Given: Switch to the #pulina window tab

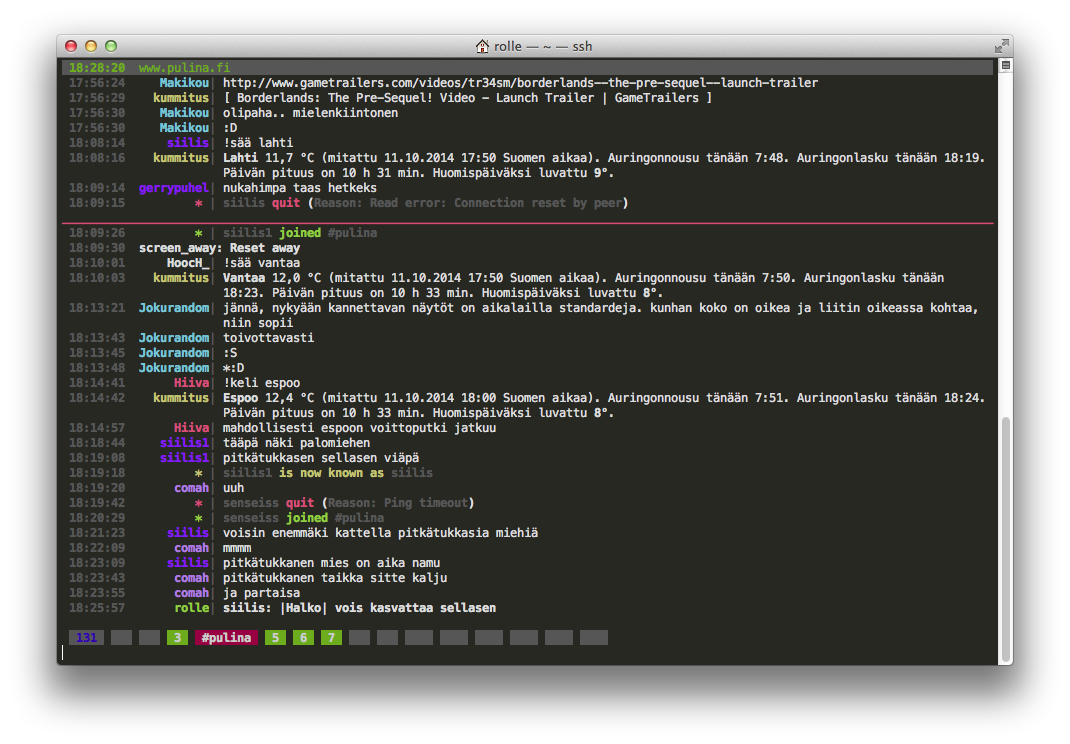Looking at the screenshot, I should (x=226, y=638).
